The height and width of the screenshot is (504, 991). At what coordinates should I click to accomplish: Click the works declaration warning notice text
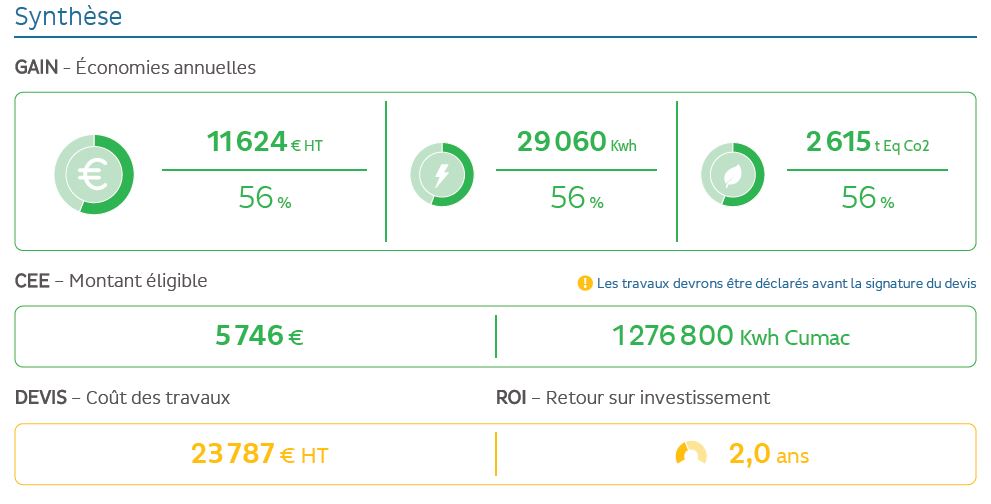point(786,283)
